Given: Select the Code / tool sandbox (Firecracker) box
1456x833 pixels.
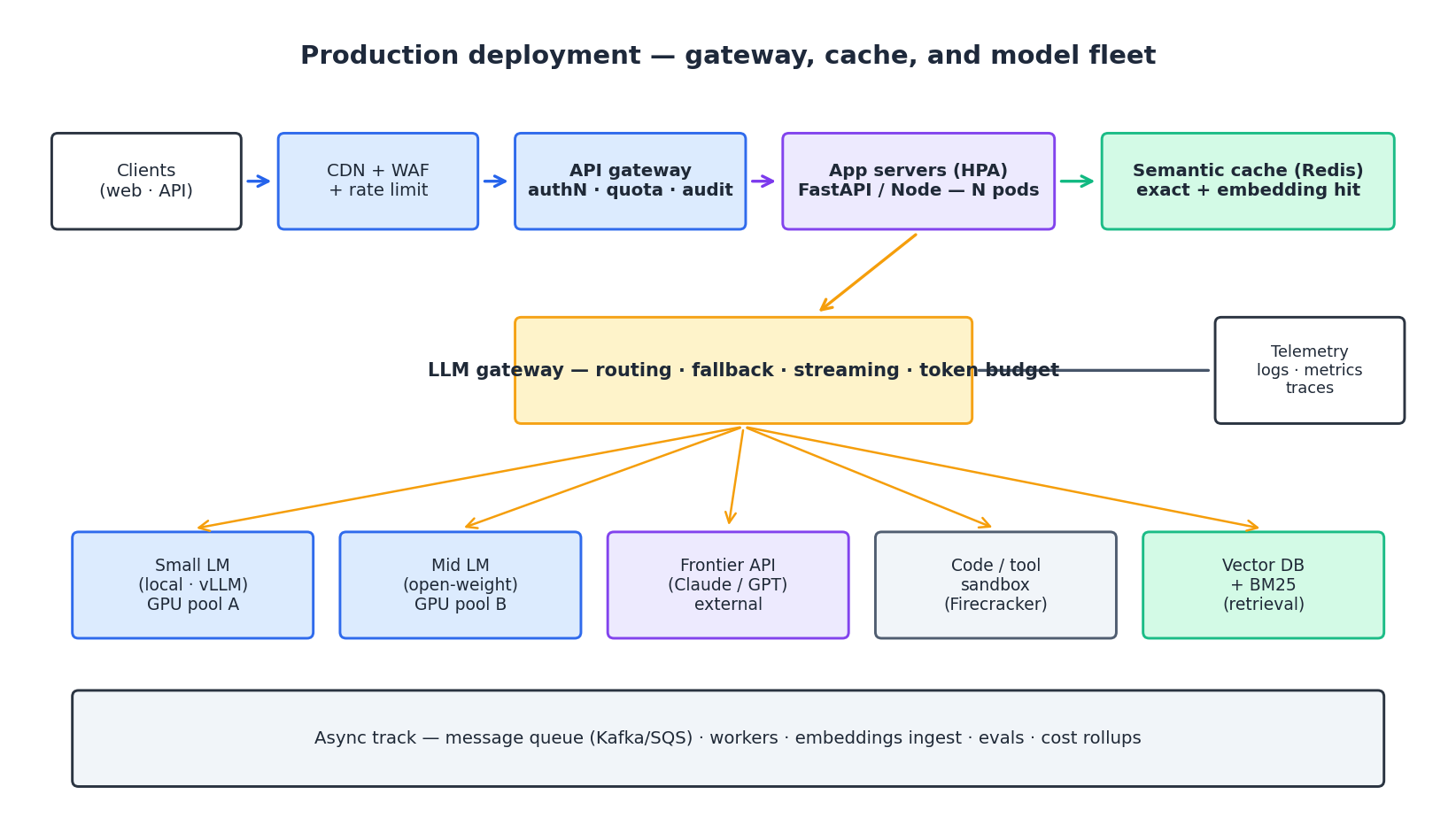Looking at the screenshot, I should (995, 584).
